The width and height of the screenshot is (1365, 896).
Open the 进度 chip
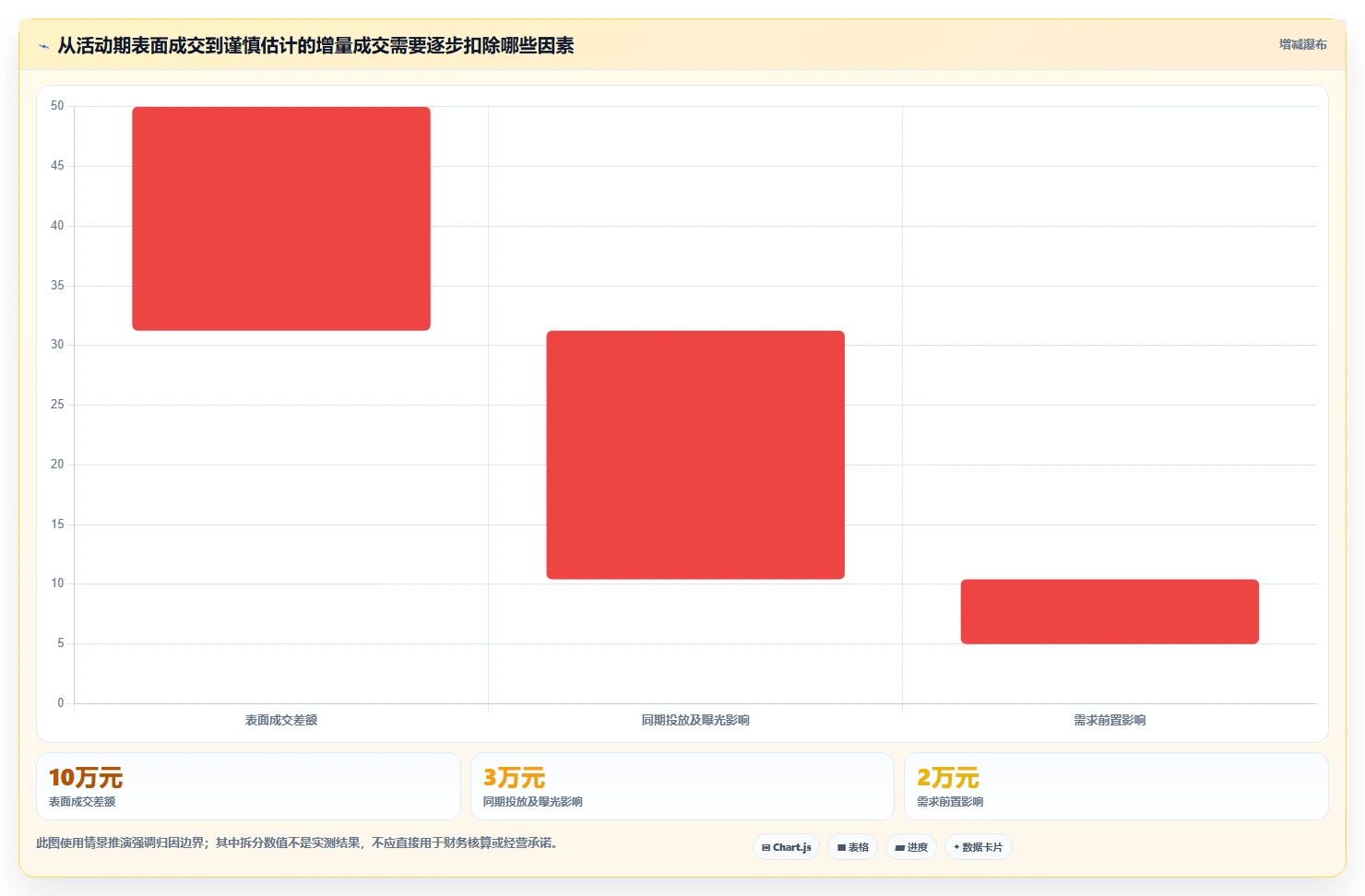click(911, 847)
